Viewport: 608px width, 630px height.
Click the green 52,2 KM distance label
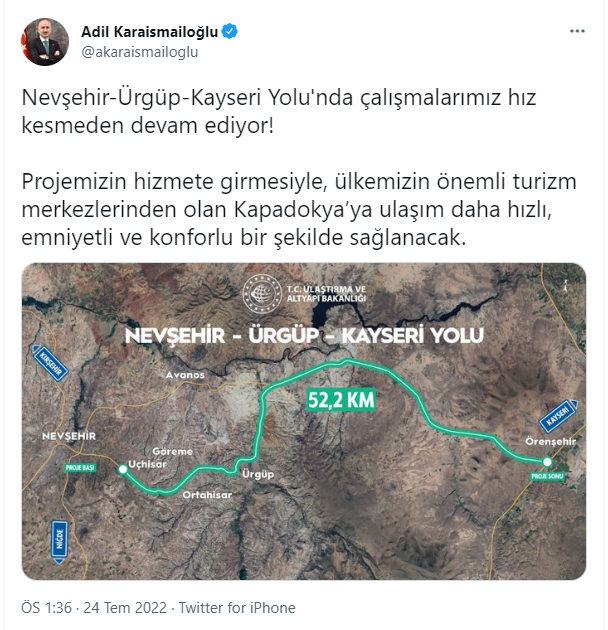click(341, 400)
